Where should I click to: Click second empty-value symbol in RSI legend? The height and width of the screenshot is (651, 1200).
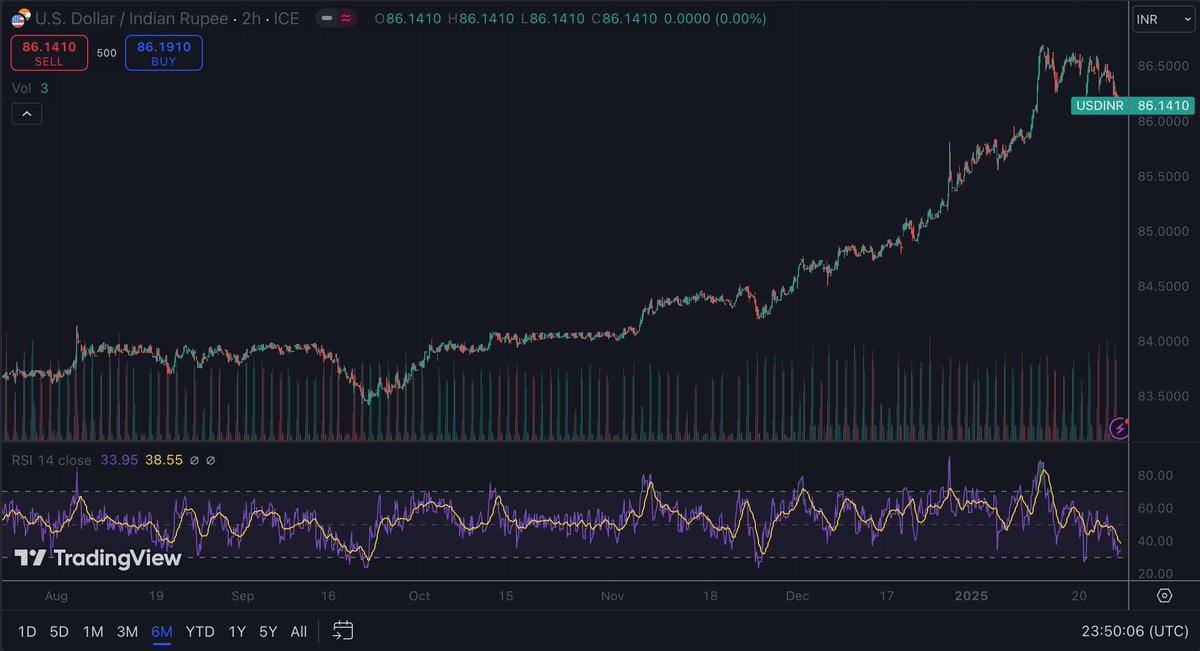point(211,460)
